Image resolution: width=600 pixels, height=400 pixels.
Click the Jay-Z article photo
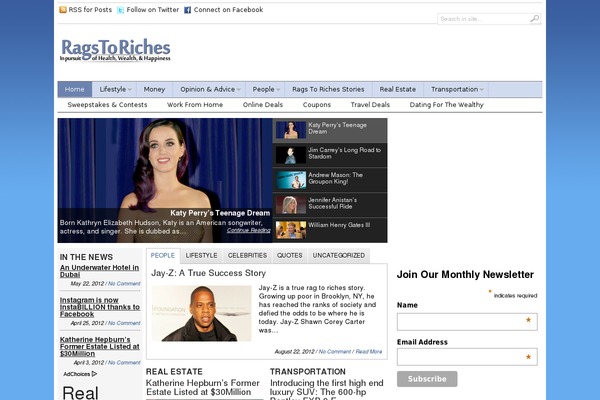point(201,313)
